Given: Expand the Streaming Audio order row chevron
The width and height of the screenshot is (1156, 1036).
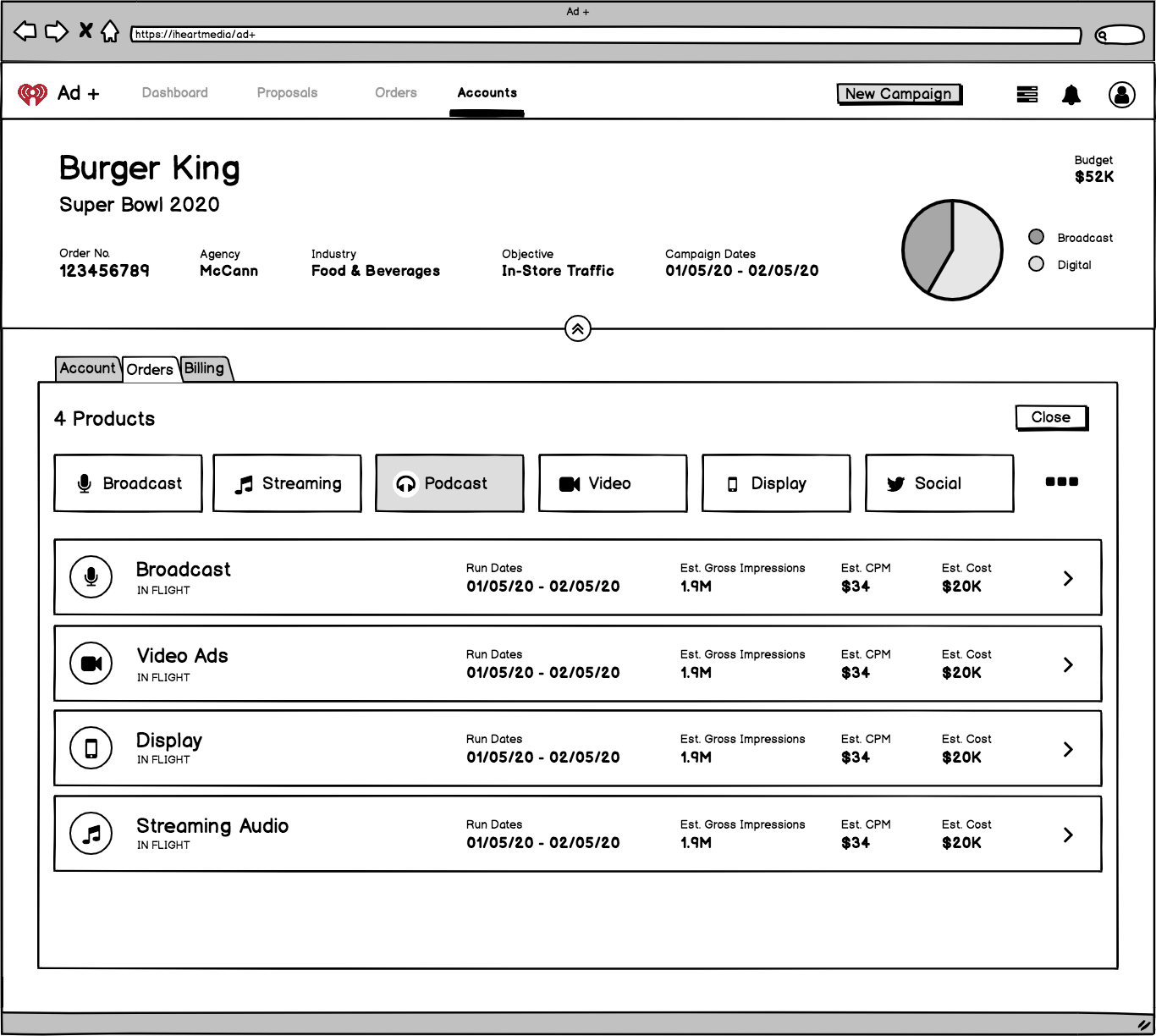Looking at the screenshot, I should click(1068, 835).
